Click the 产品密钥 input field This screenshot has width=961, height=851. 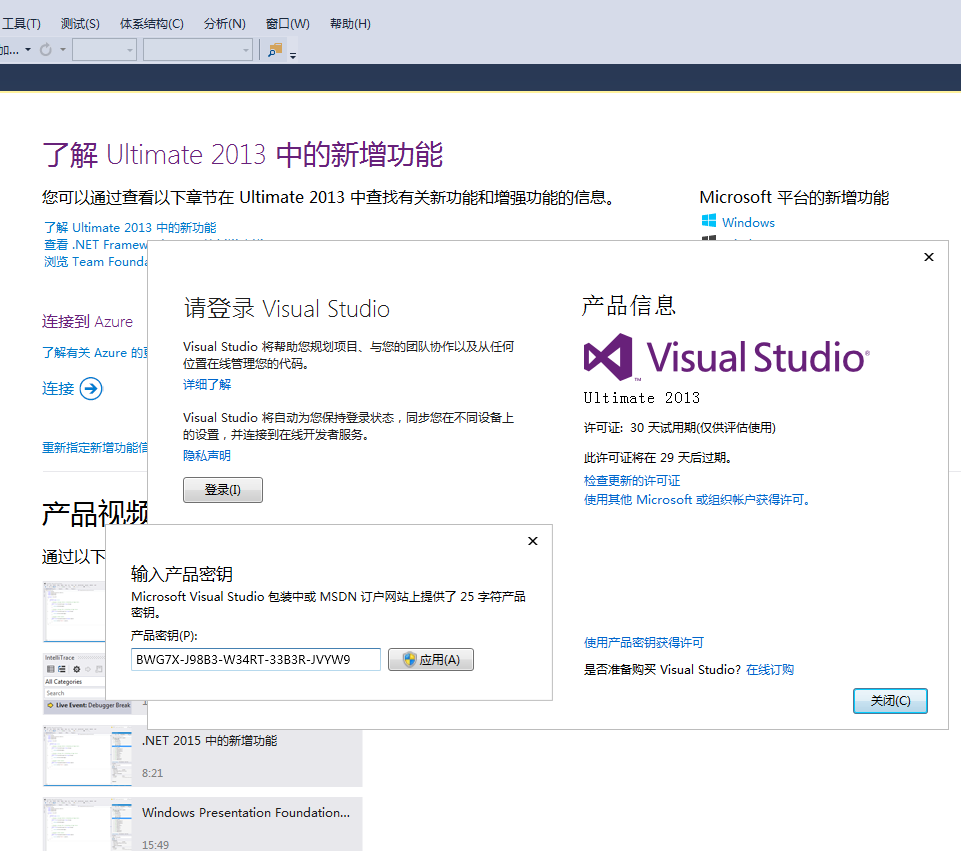point(256,660)
